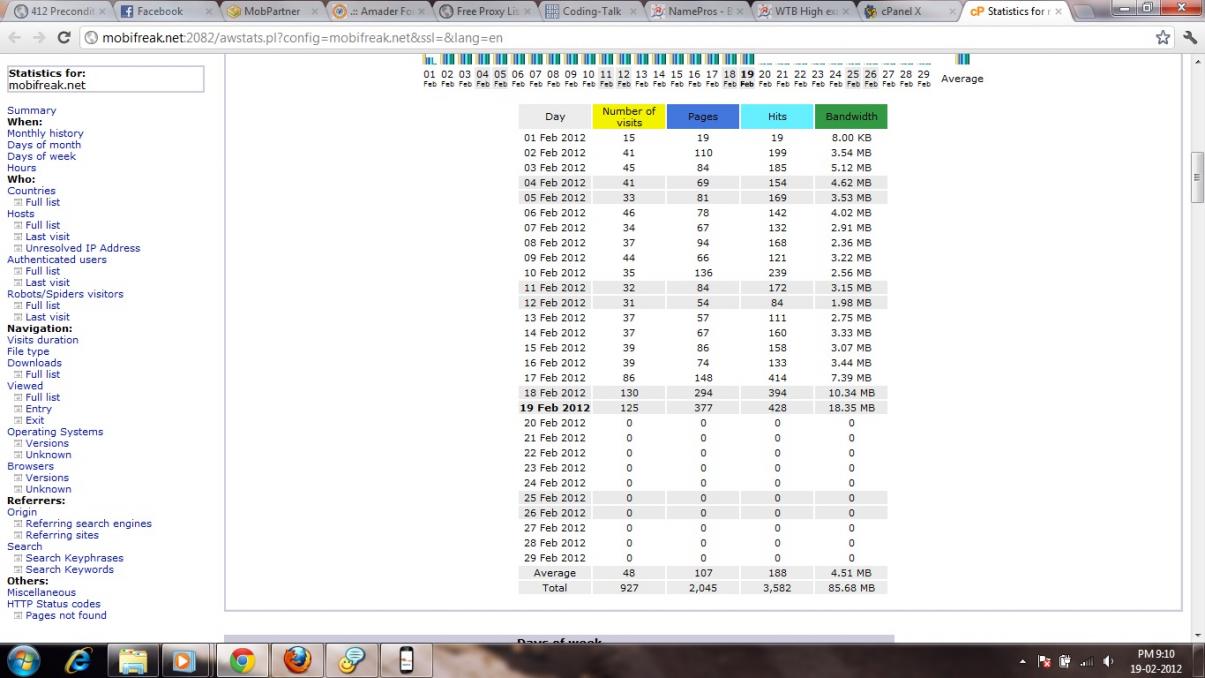Open the Windows Start menu
Viewport: 1205px width, 678px height.
(23, 661)
